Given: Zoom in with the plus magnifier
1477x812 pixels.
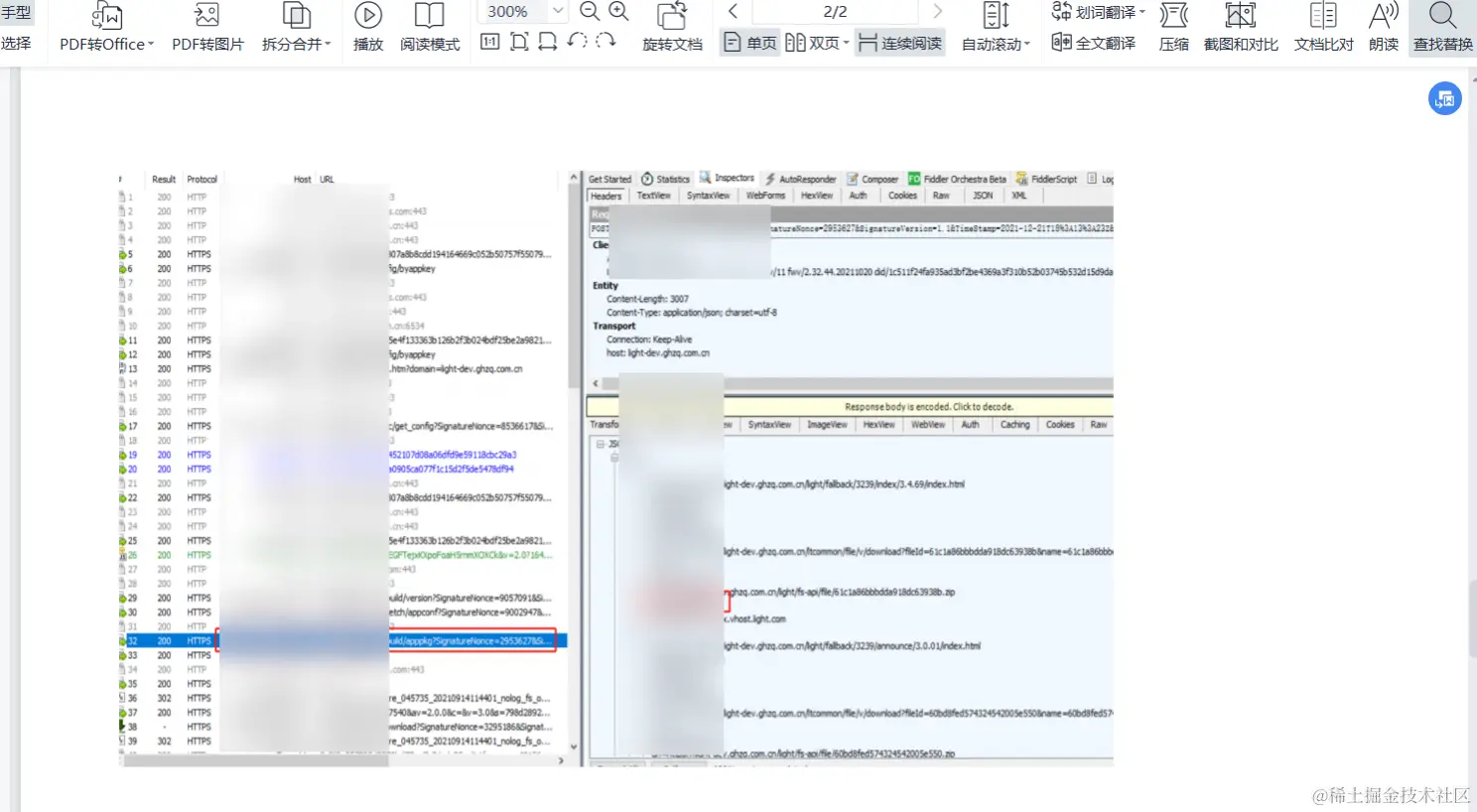Looking at the screenshot, I should [x=618, y=12].
